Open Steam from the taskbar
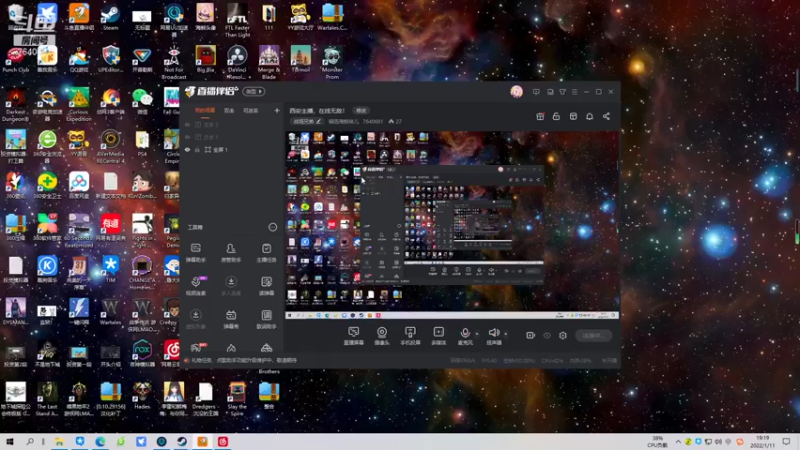Image resolution: width=800 pixels, height=450 pixels. pos(182,442)
